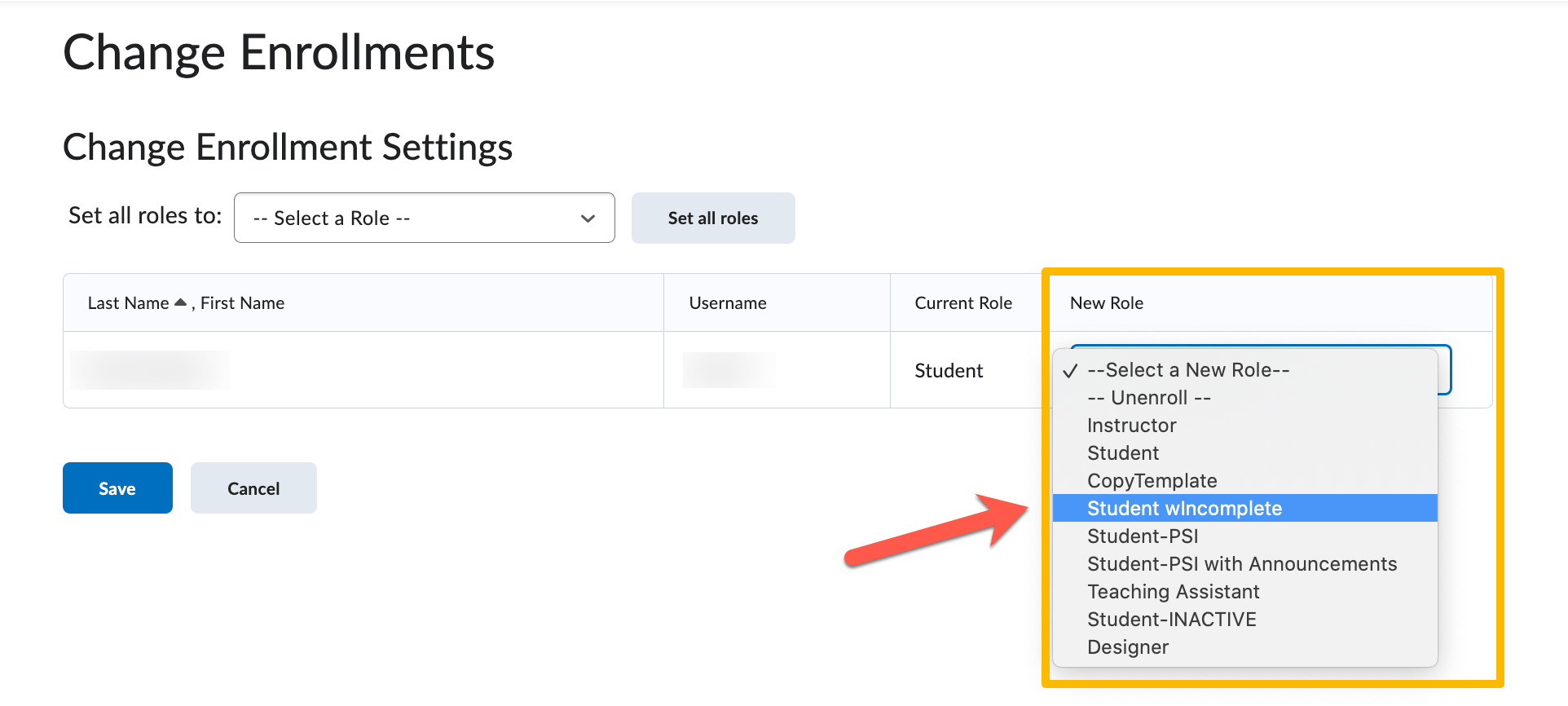Viewport: 1568px width, 706px height.
Task: Click the sort arrow beside Last Name
Action: 180,302
